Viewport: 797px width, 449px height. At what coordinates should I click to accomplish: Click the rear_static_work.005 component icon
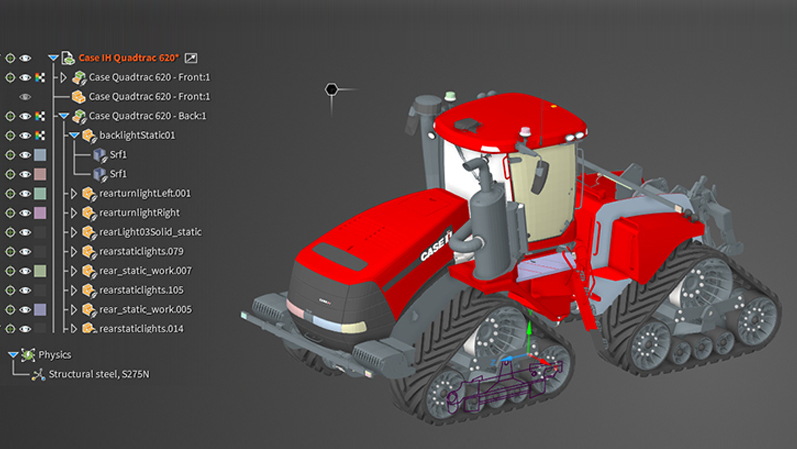tap(89, 309)
